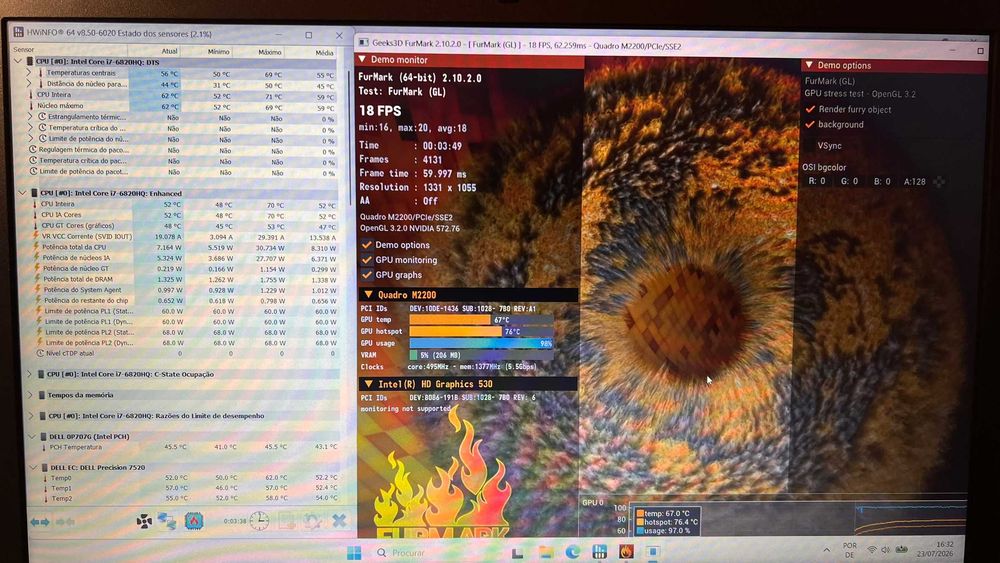This screenshot has width=1000, height=563.
Task: Collapse the CPU [#0] DTS sensor group
Action: pos(18,61)
